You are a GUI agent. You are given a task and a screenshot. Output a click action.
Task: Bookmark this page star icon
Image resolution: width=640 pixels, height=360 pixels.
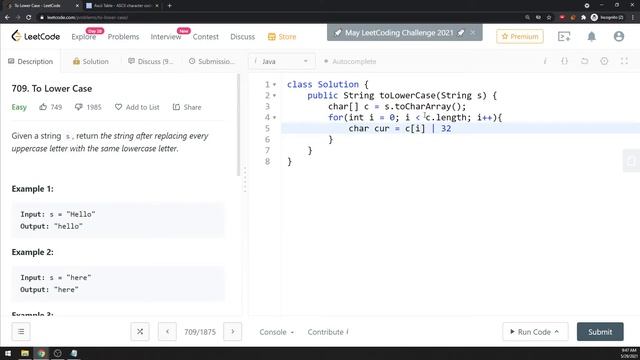[x=549, y=17]
